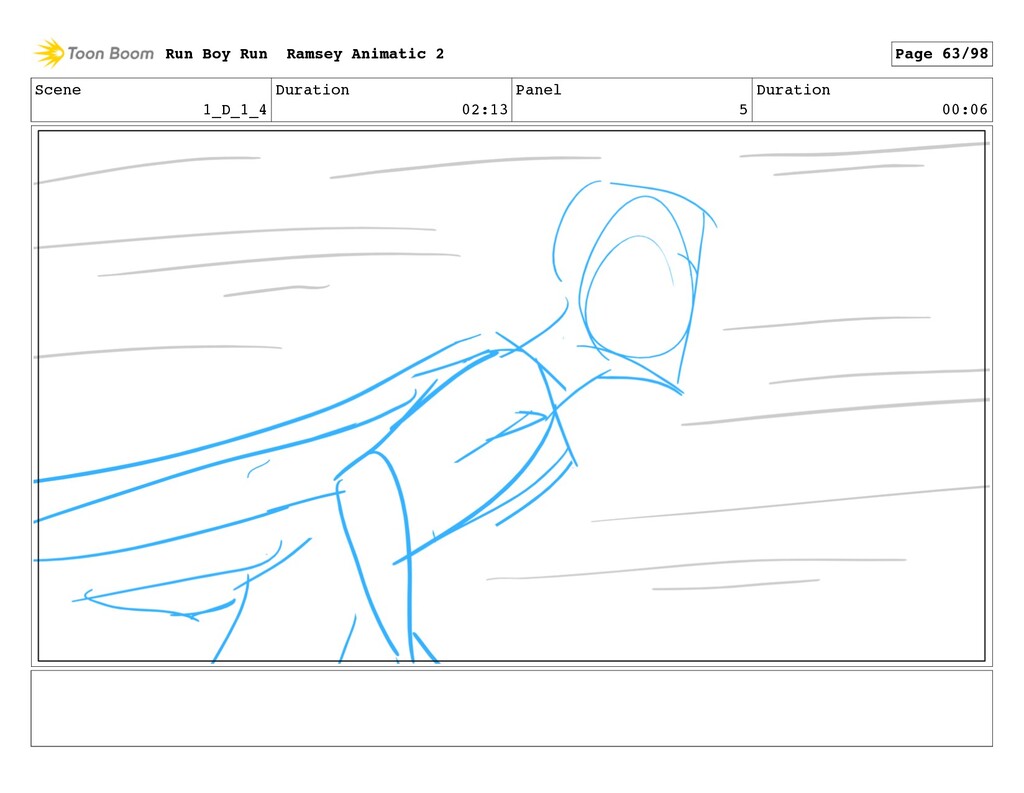Select the 'Ramsey Animatic 2' title text

[365, 54]
